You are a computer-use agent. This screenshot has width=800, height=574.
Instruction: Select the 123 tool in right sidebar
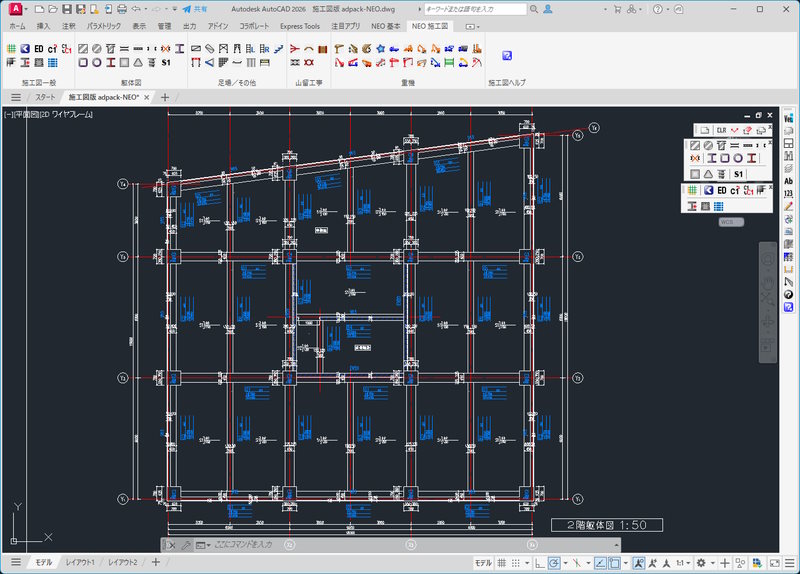pyautogui.click(x=789, y=193)
